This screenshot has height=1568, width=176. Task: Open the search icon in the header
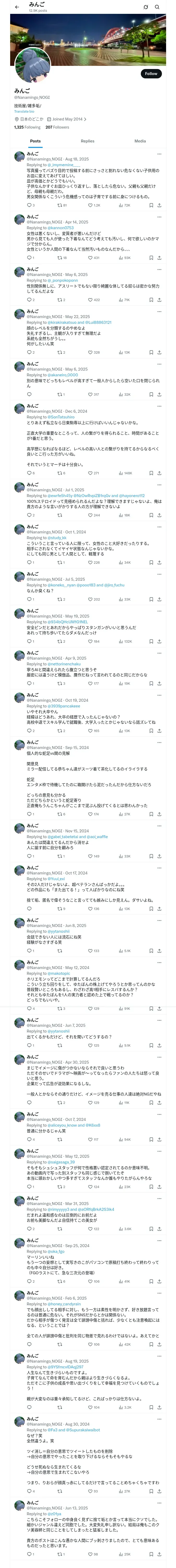[157, 7]
